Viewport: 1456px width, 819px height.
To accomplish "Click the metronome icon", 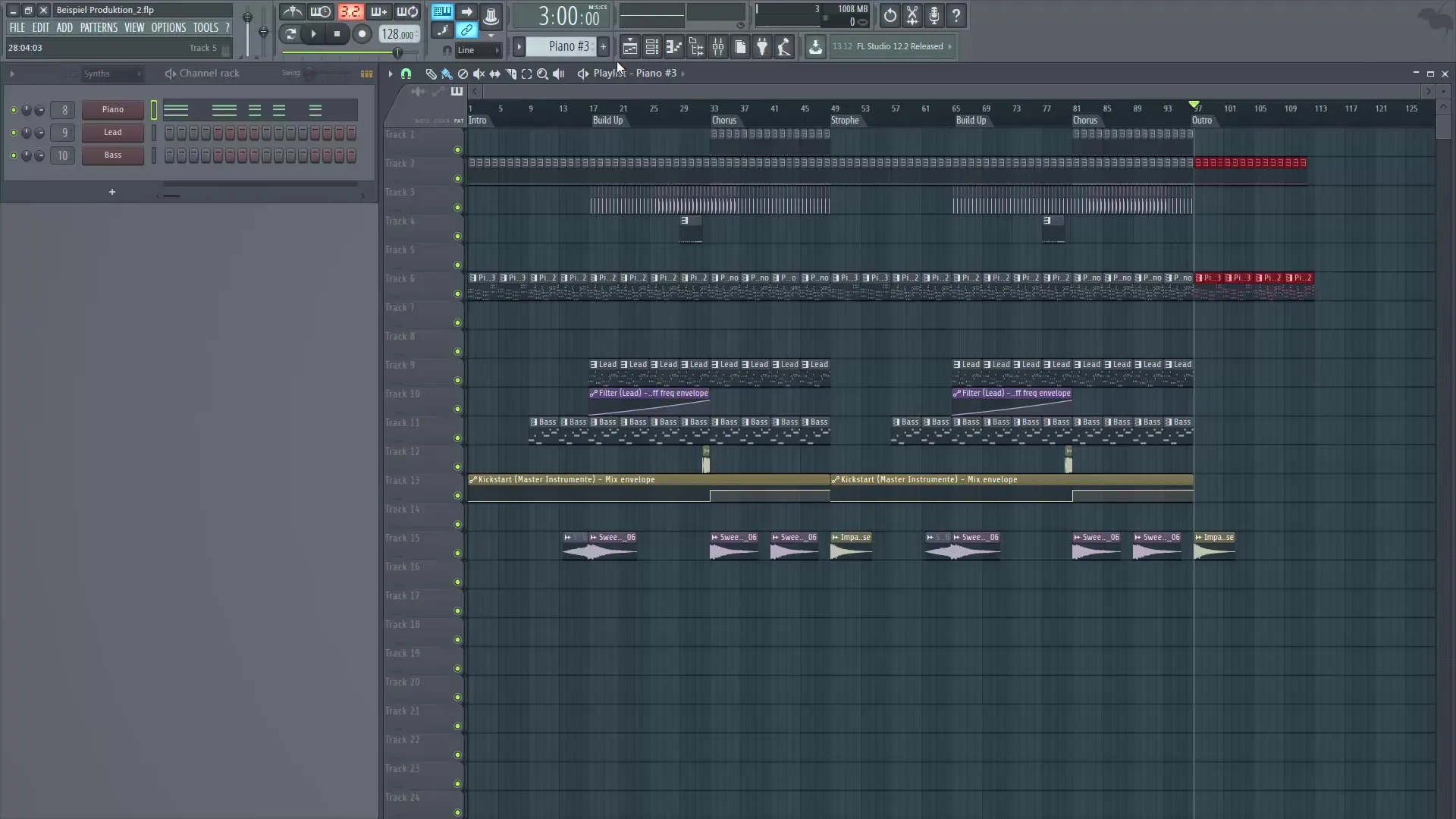I will pyautogui.click(x=291, y=11).
